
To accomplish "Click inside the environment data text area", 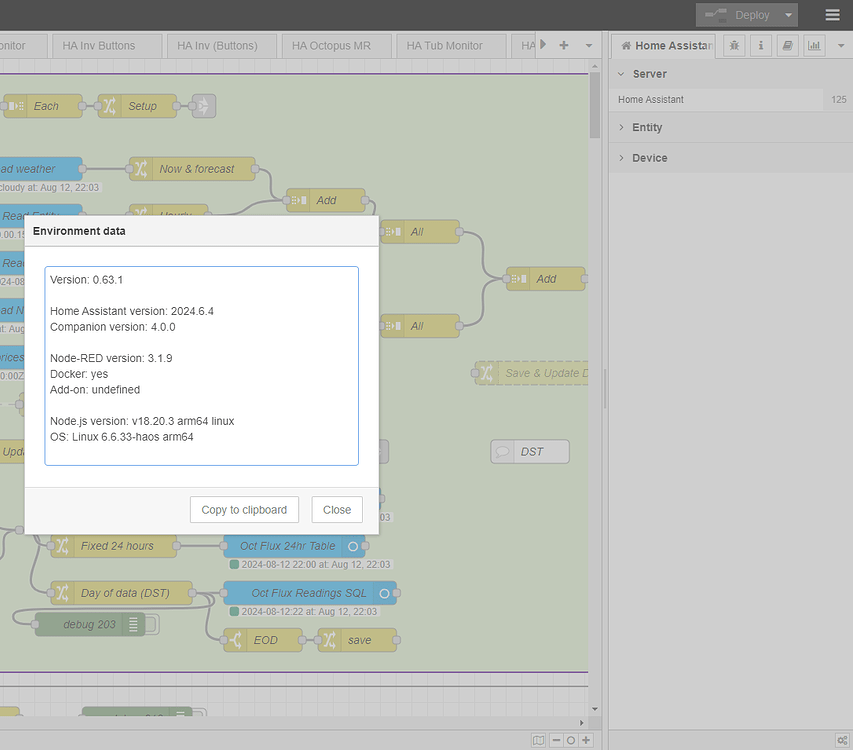I will (201, 365).
